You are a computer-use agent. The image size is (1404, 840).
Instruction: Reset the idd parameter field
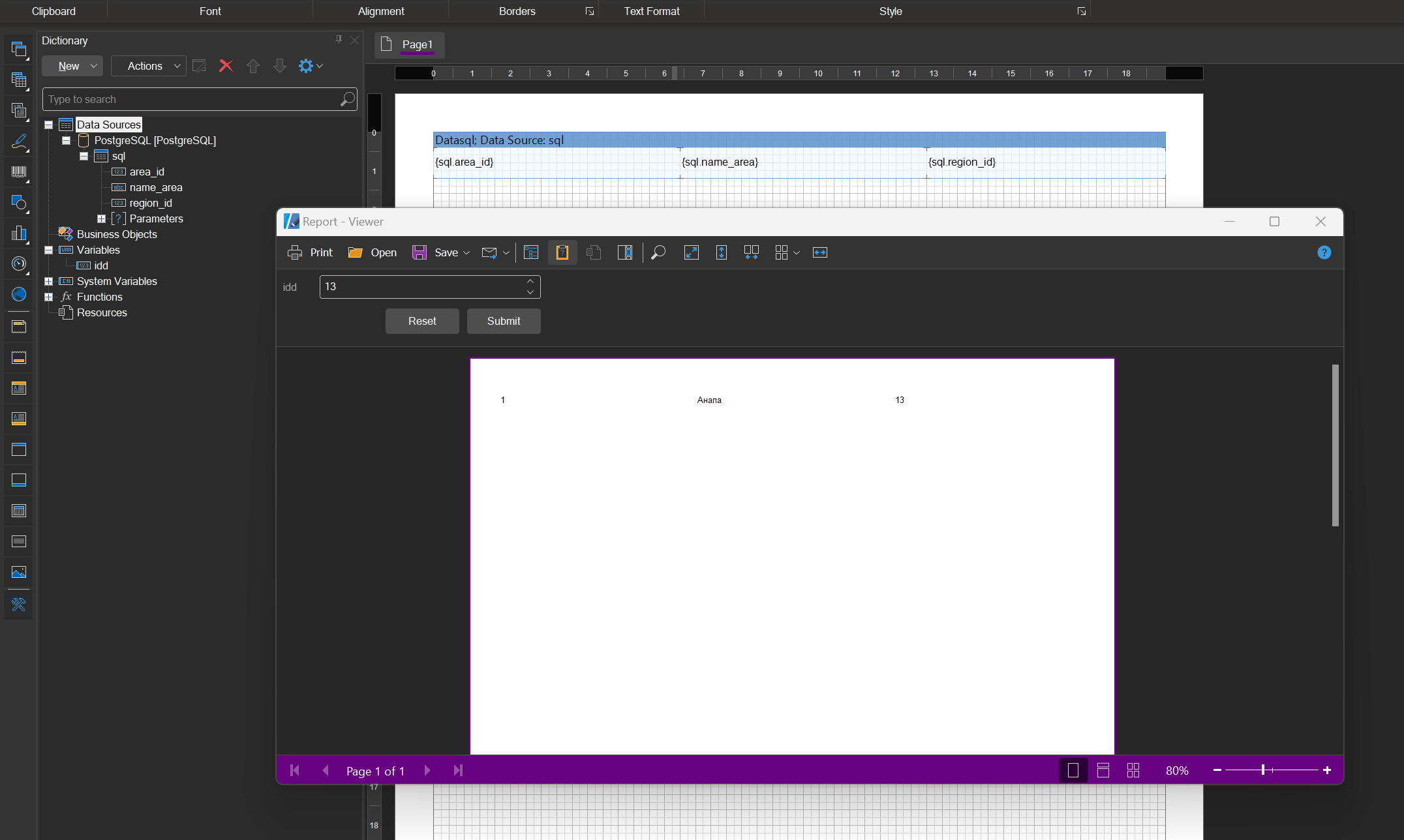point(422,320)
